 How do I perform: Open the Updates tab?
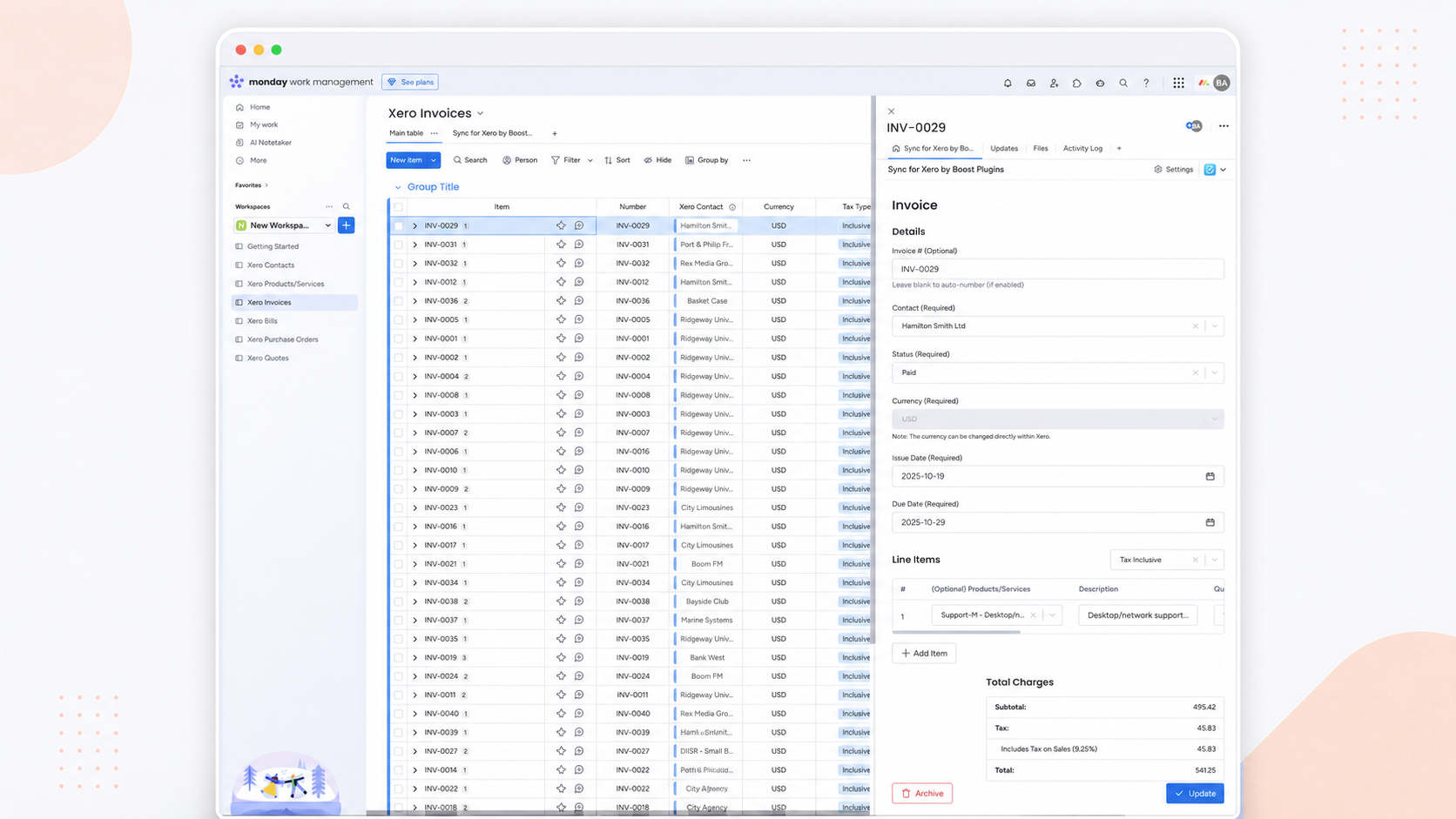click(x=1004, y=149)
